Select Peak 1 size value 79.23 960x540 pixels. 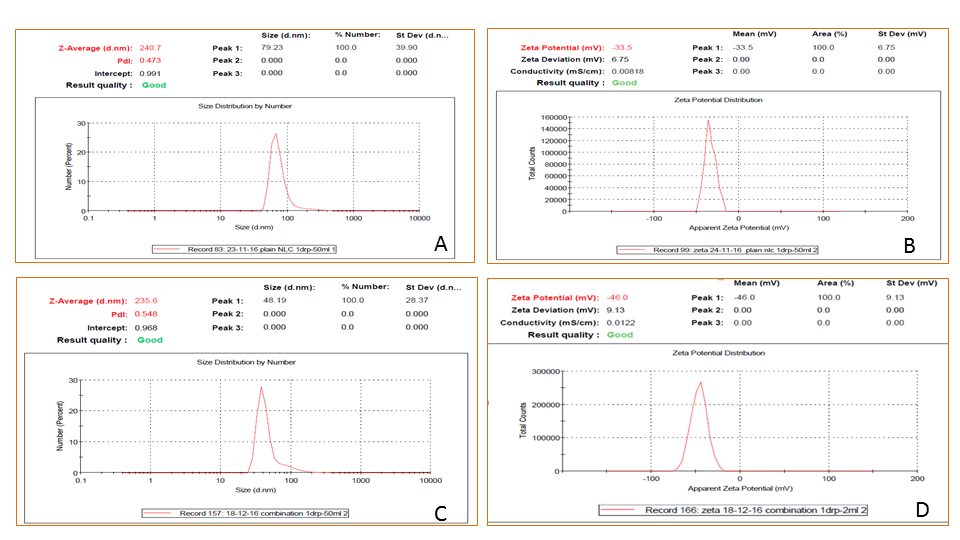click(x=273, y=47)
